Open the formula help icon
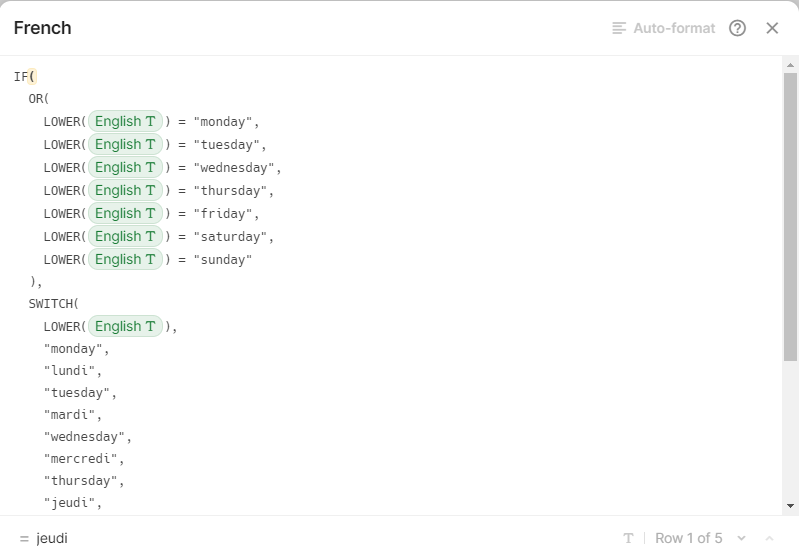The height and width of the screenshot is (559, 799). (737, 28)
